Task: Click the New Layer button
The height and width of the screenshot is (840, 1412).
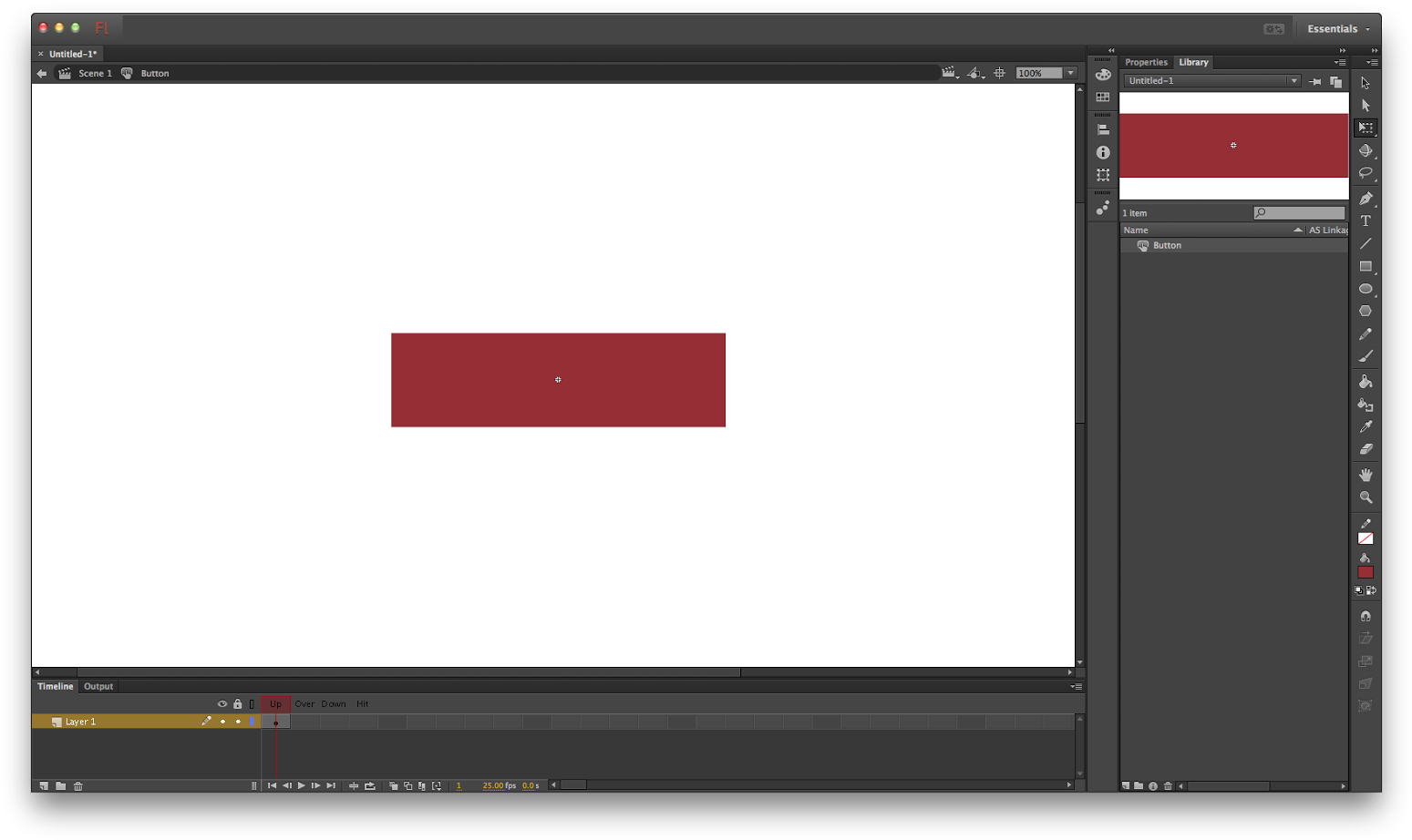Action: (43, 784)
